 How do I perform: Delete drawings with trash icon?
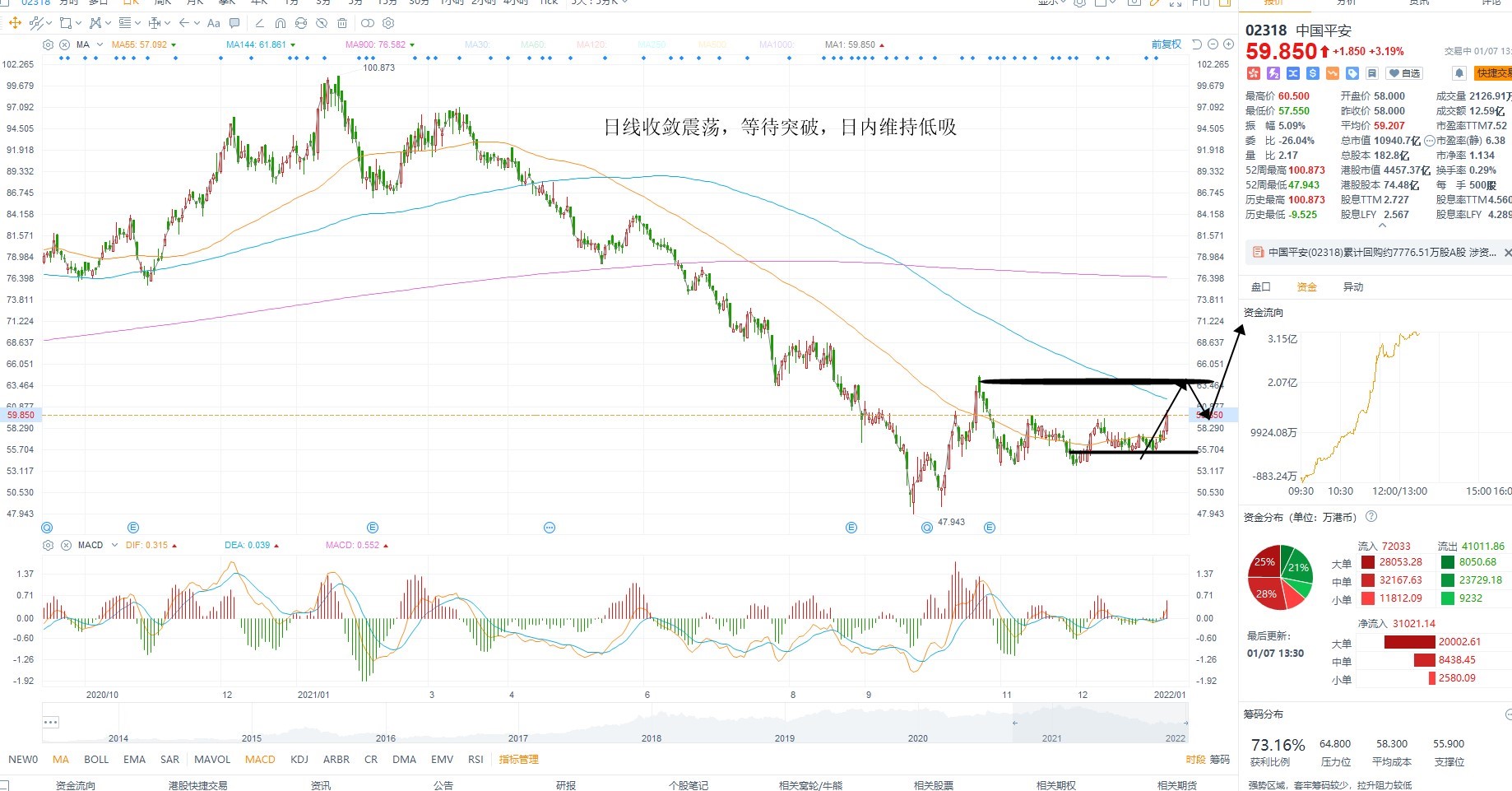(x=342, y=23)
